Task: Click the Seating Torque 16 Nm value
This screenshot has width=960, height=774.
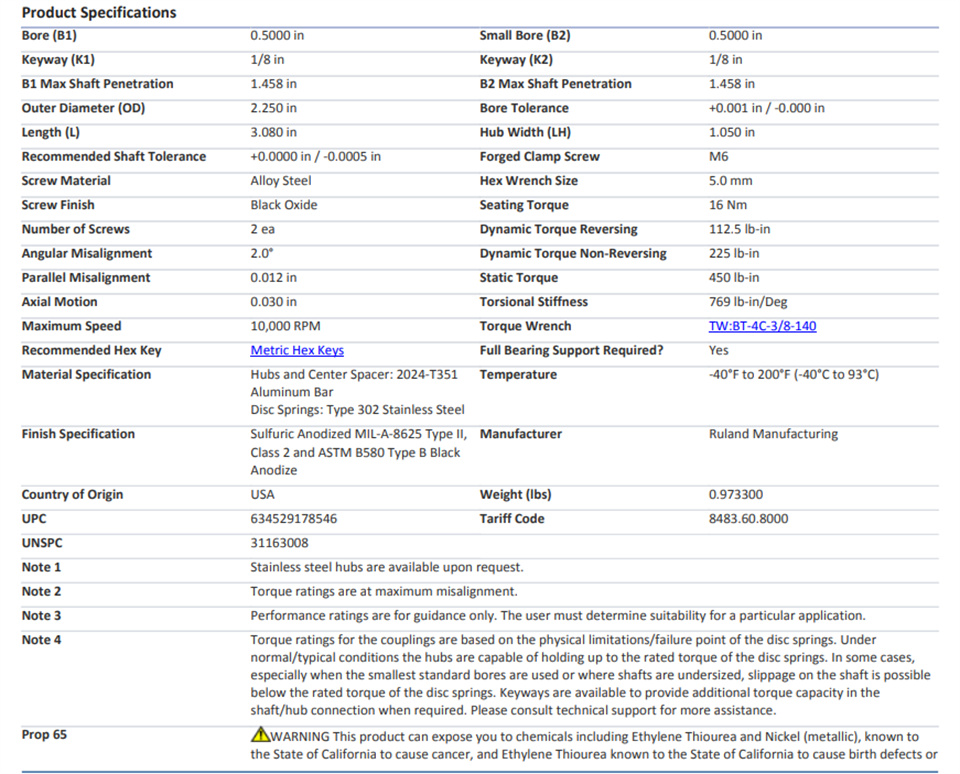Action: 727,205
